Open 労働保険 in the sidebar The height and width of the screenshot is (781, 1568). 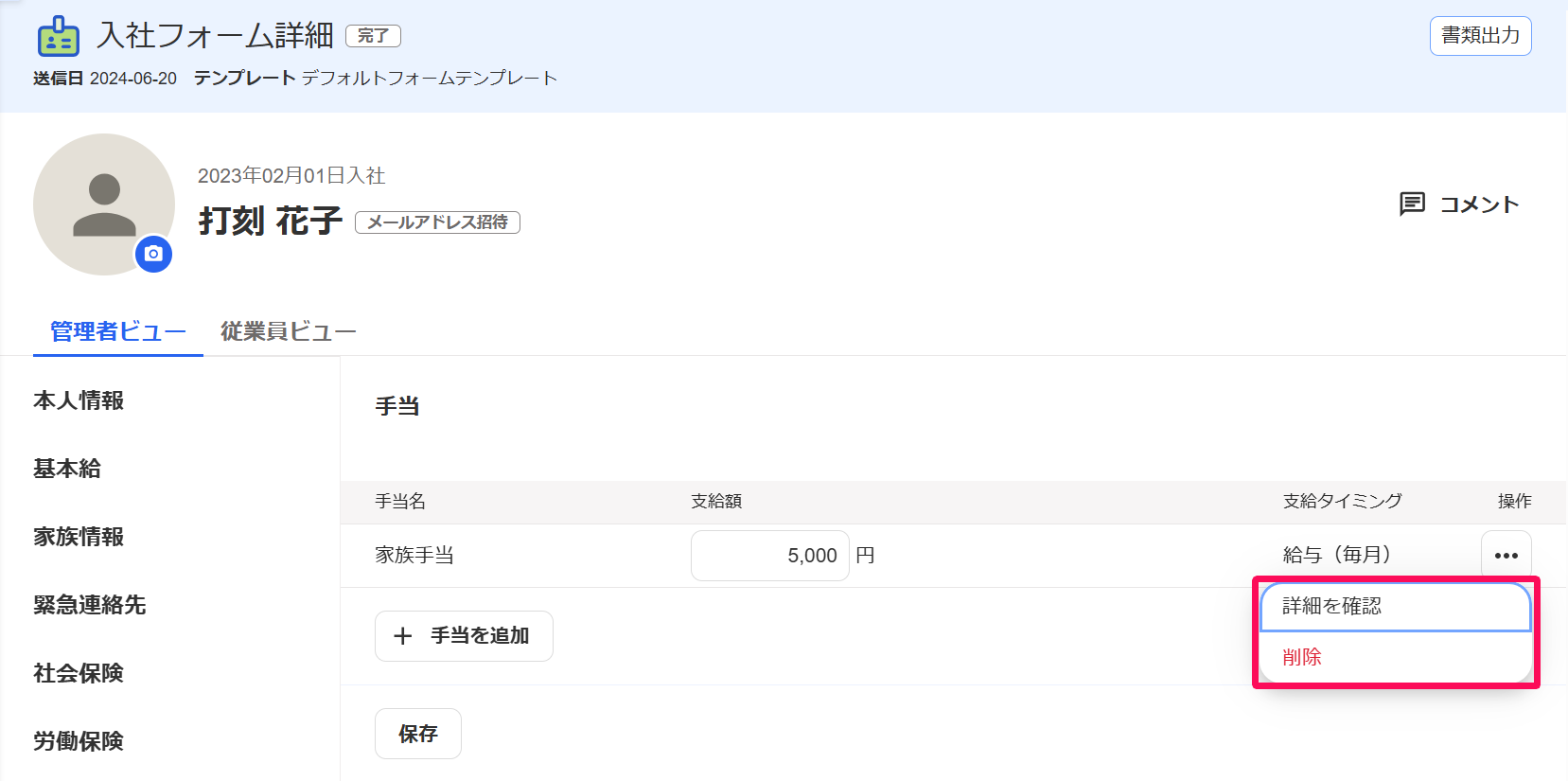click(x=79, y=741)
